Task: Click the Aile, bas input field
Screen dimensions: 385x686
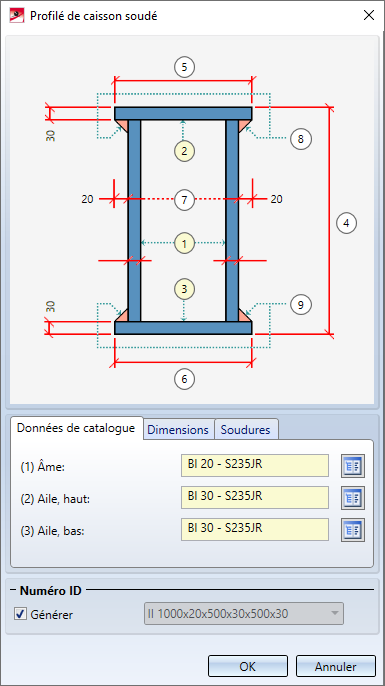Action: pyautogui.click(x=255, y=529)
